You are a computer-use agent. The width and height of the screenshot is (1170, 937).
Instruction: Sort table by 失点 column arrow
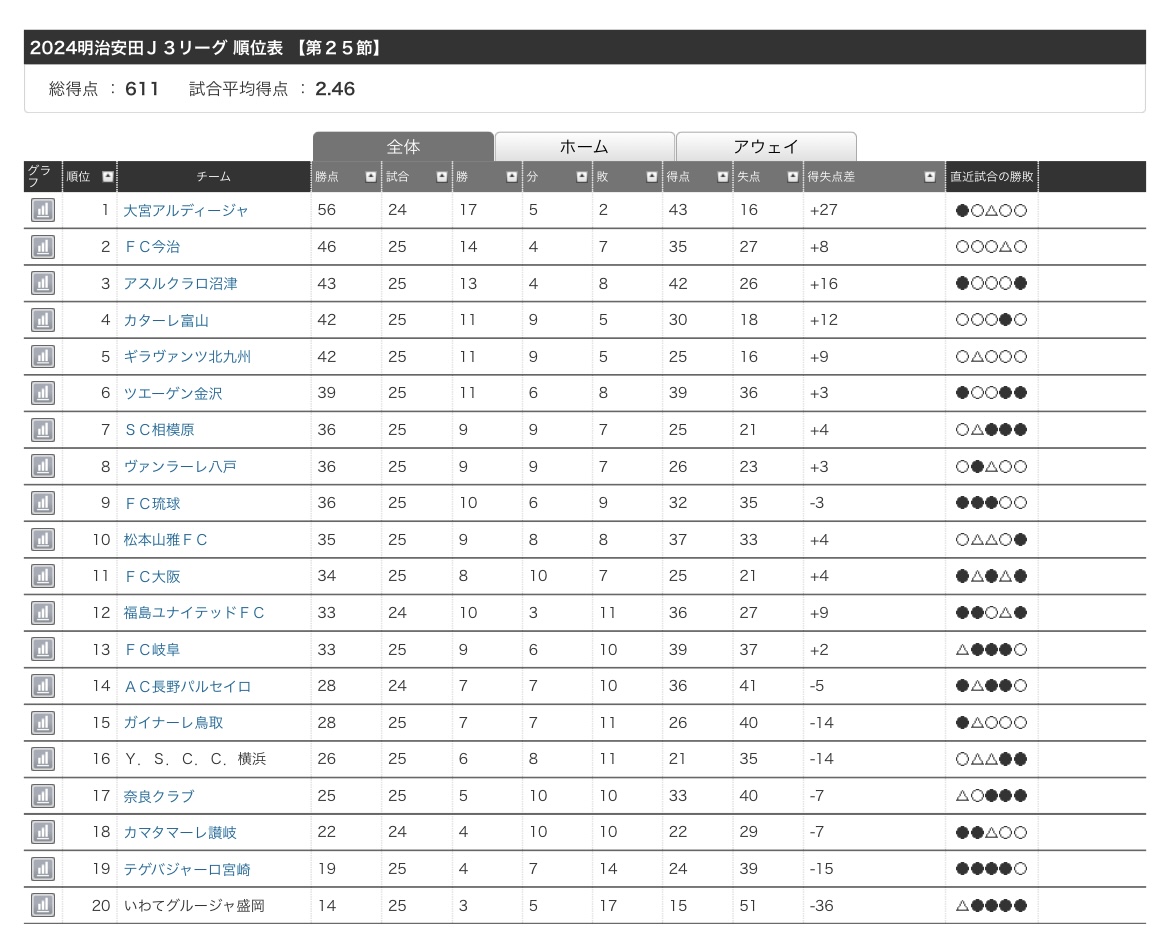click(792, 177)
